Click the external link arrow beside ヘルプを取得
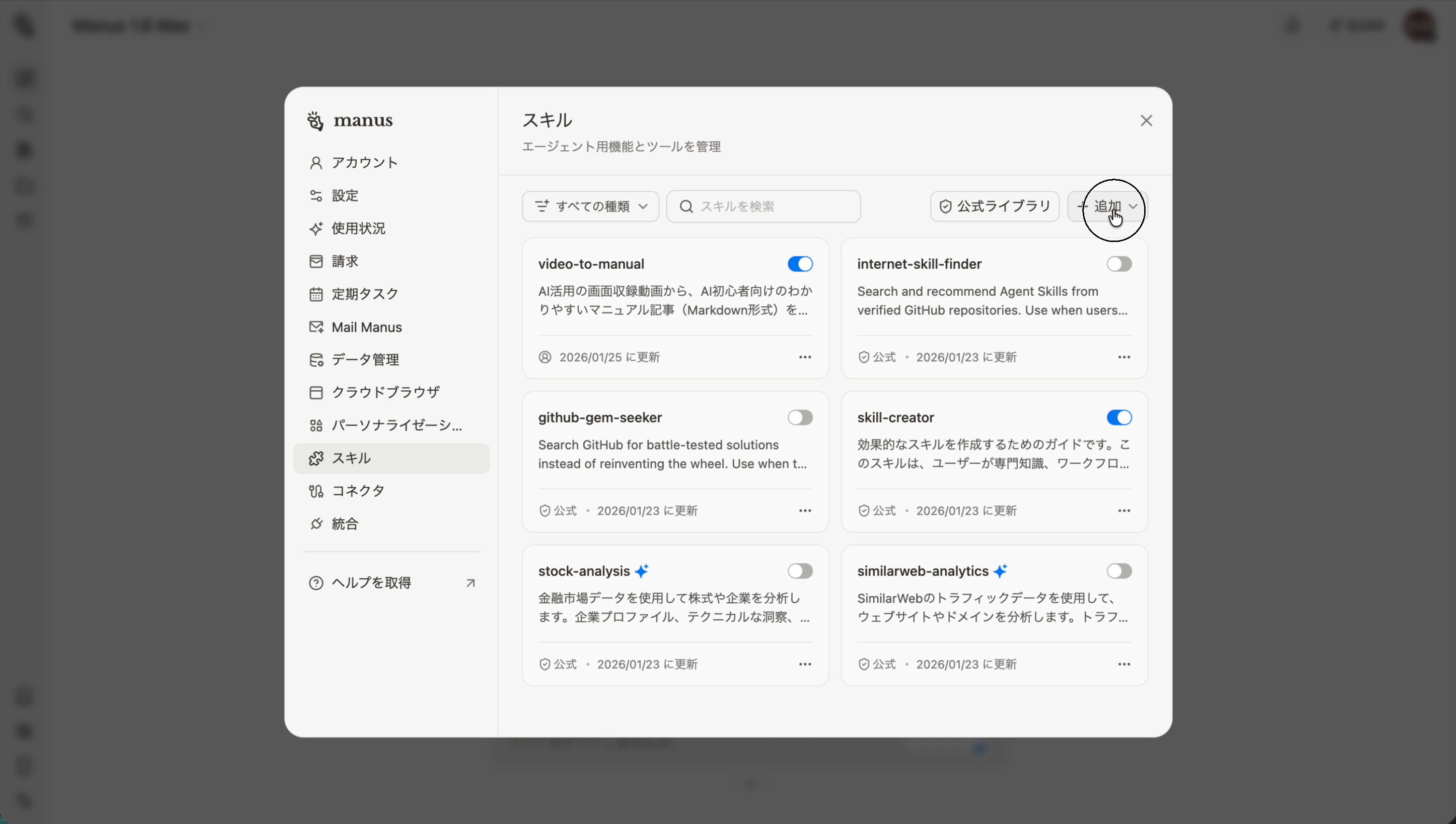 coord(471,582)
